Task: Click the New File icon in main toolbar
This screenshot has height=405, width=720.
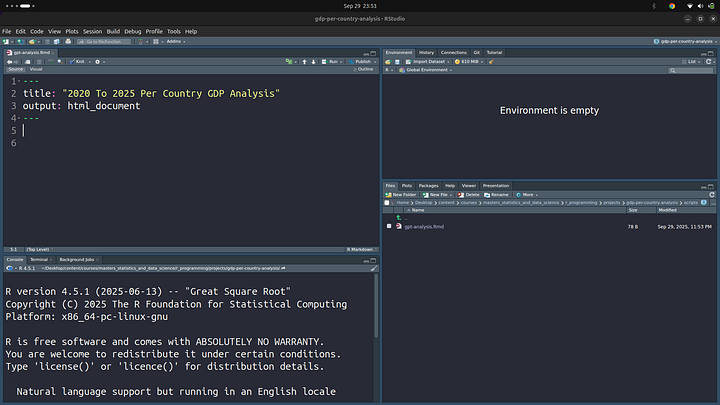Action: (x=6, y=41)
